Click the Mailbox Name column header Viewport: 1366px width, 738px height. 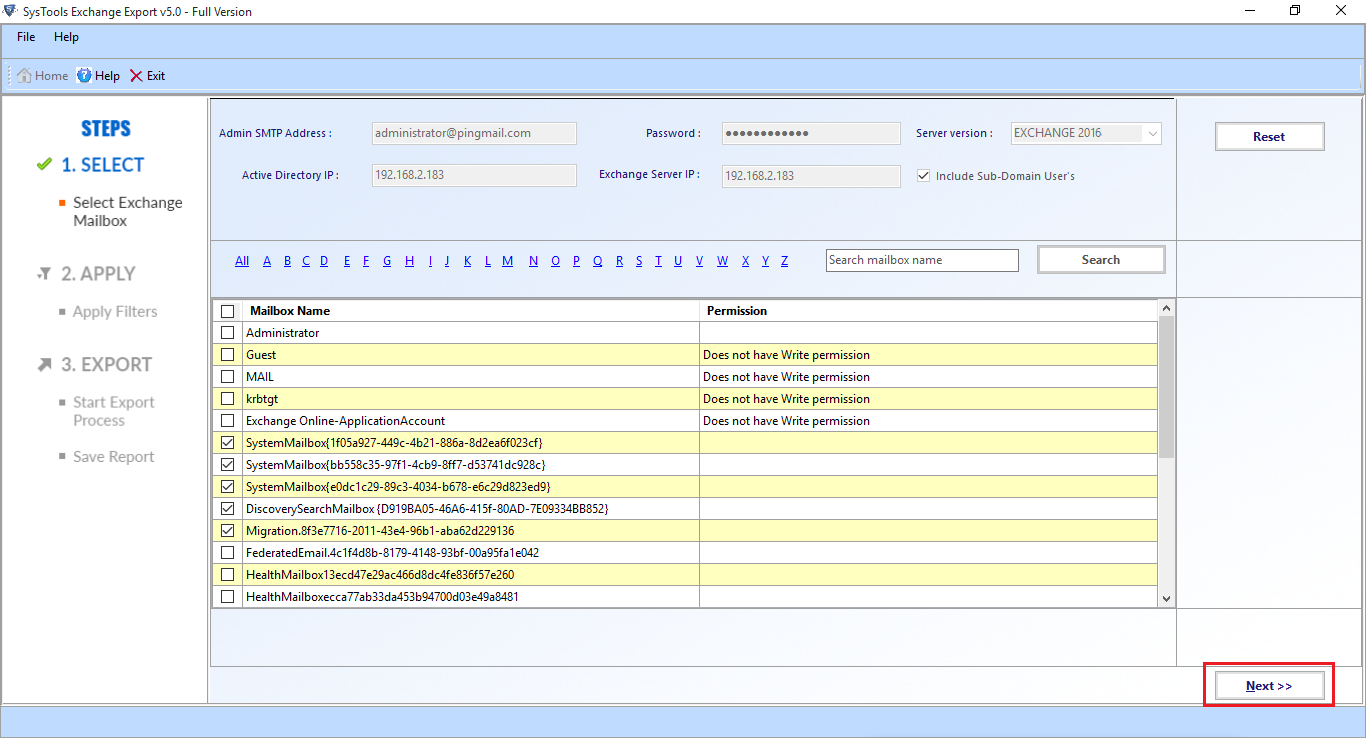471,311
